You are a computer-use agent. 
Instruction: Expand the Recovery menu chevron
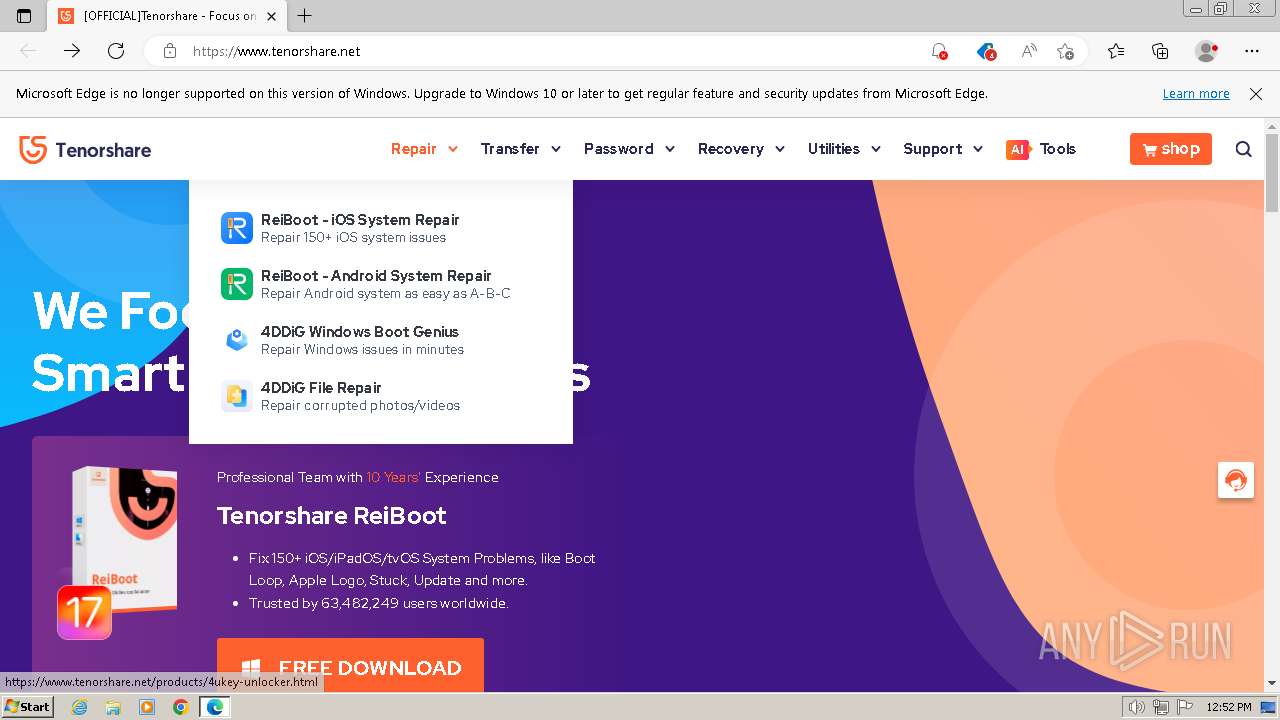(780, 149)
